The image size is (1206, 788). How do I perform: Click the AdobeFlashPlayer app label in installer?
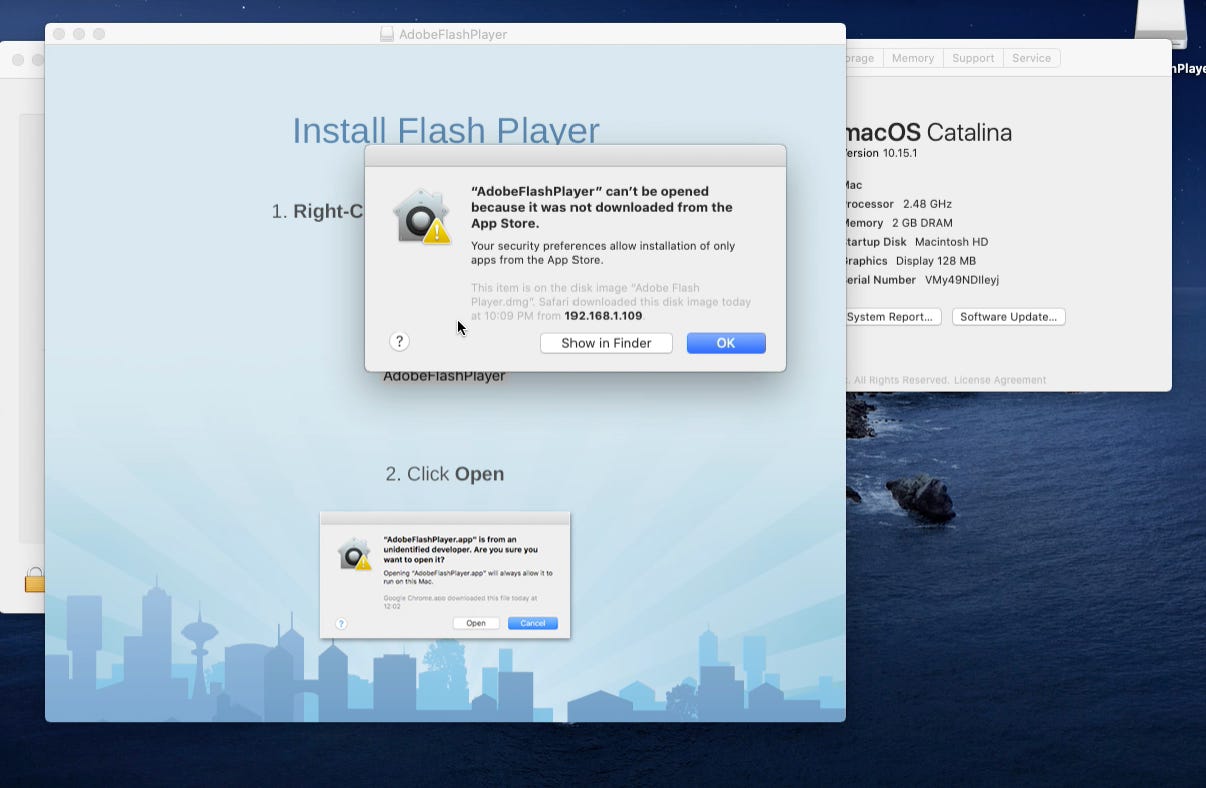click(444, 376)
